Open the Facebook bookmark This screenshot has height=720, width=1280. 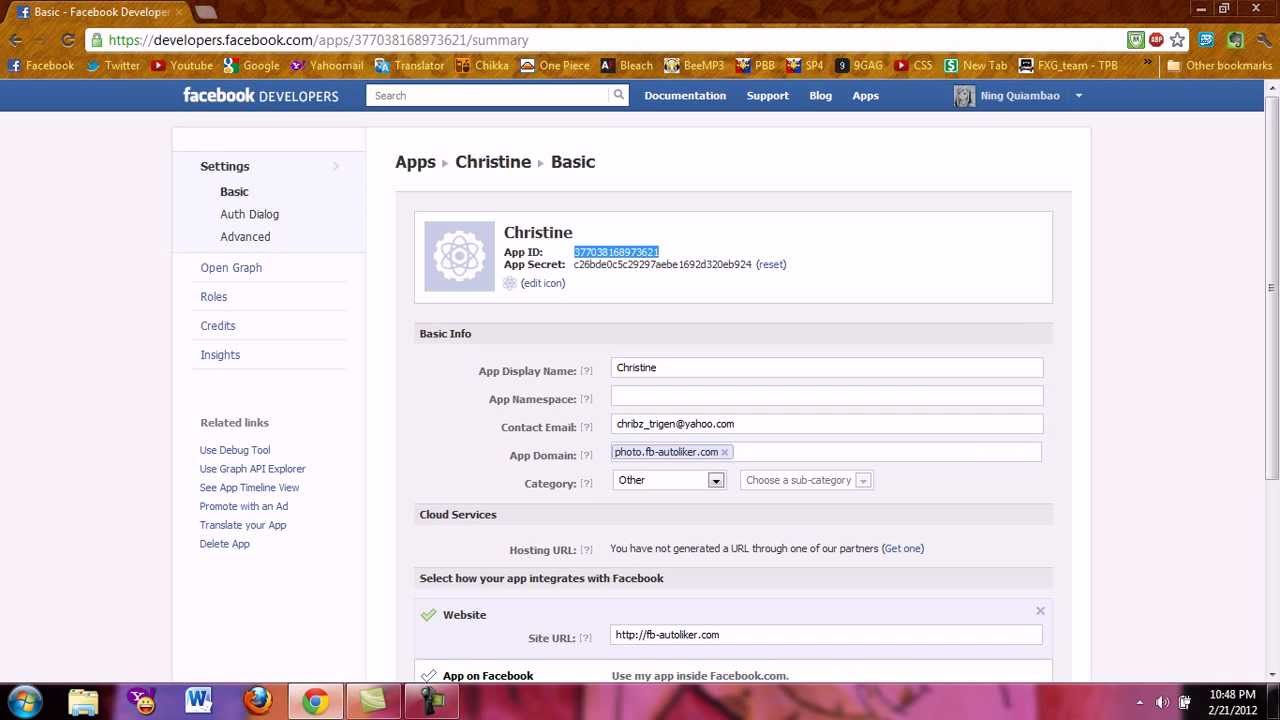click(41, 65)
